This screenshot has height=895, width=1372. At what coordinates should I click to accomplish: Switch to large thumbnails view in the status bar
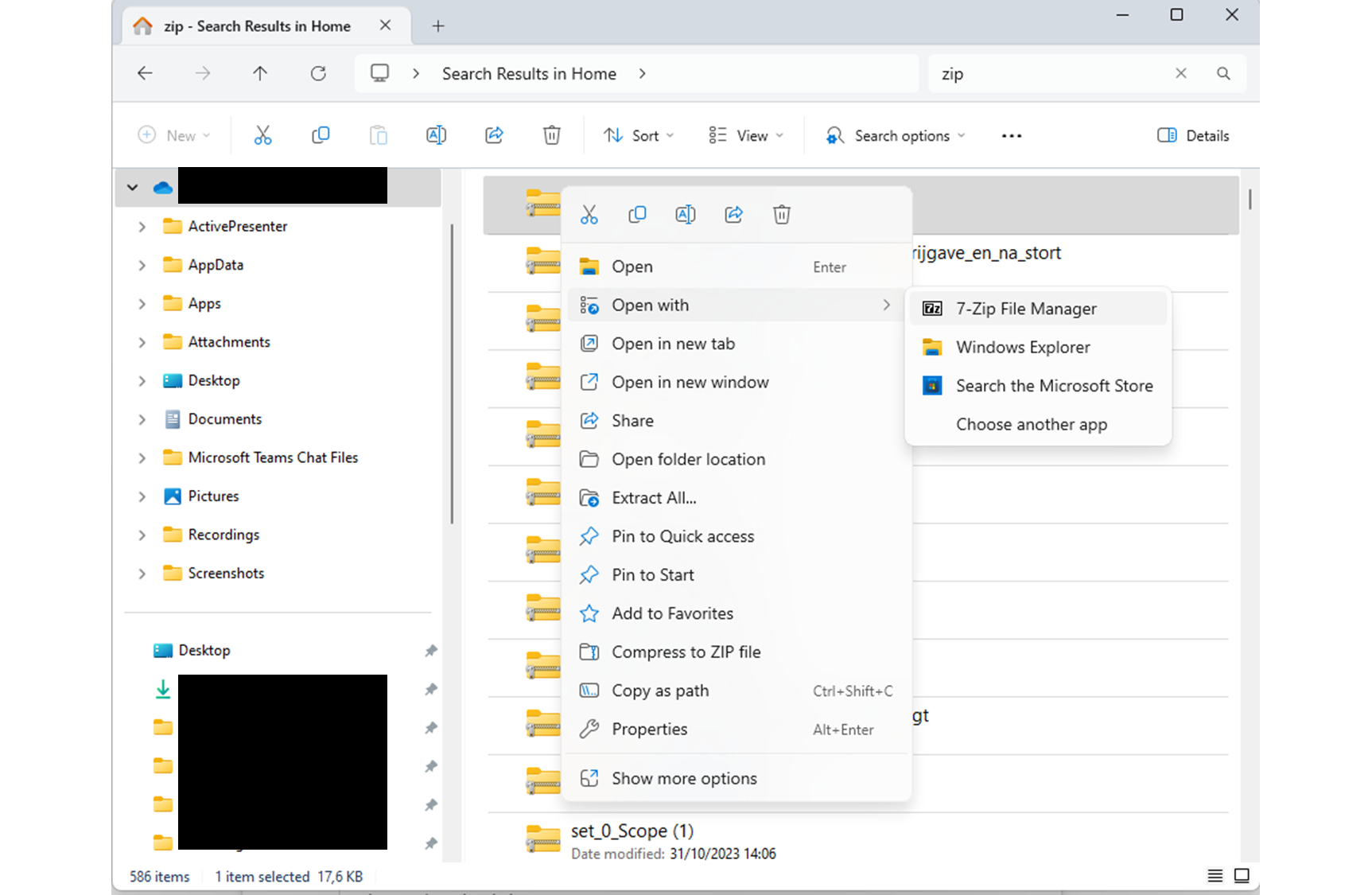pyautogui.click(x=1242, y=876)
